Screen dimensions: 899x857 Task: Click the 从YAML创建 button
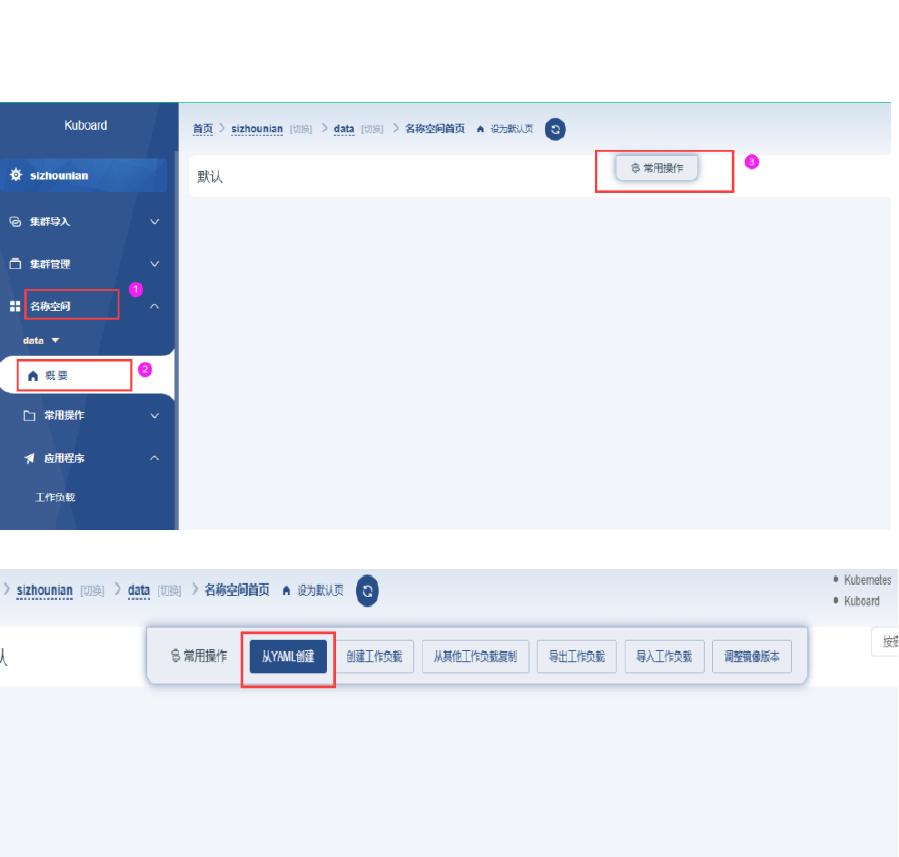click(x=288, y=656)
